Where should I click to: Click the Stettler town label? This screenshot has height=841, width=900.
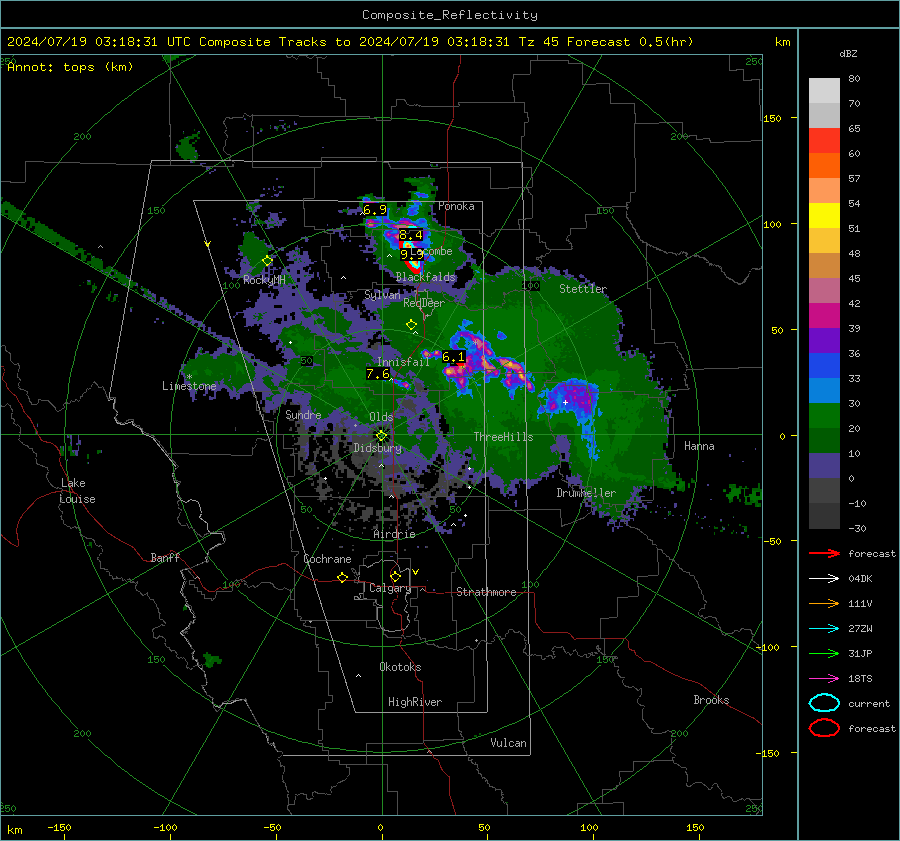click(x=583, y=289)
